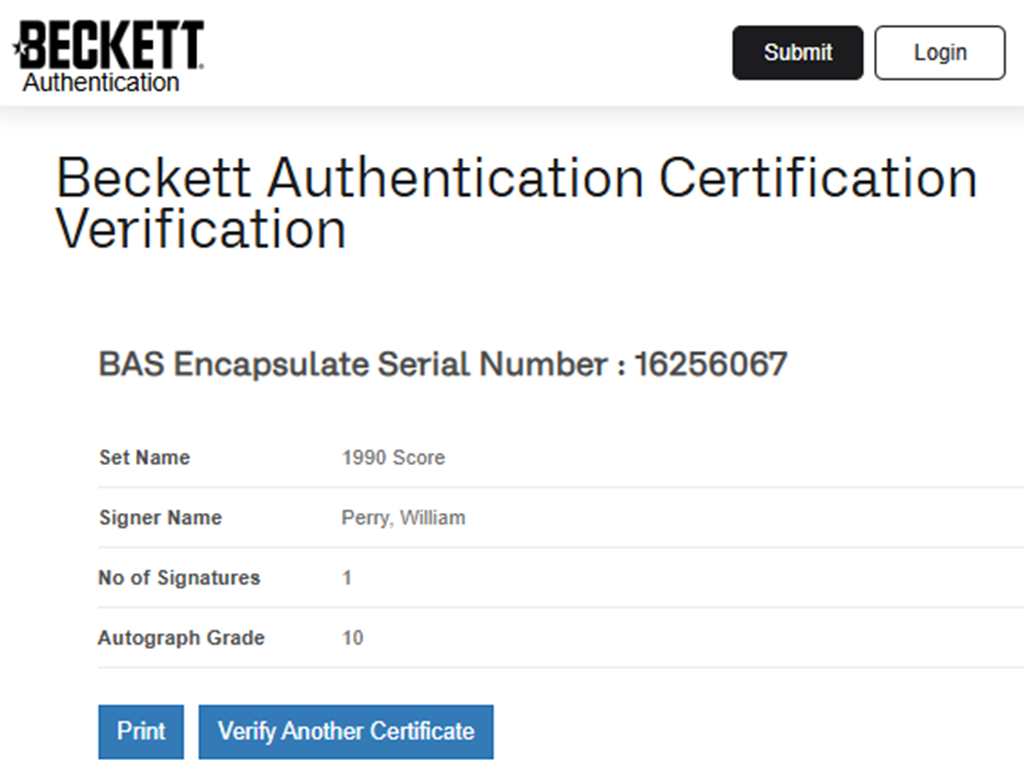Open the Login page
1024x774 pixels.
click(939, 52)
